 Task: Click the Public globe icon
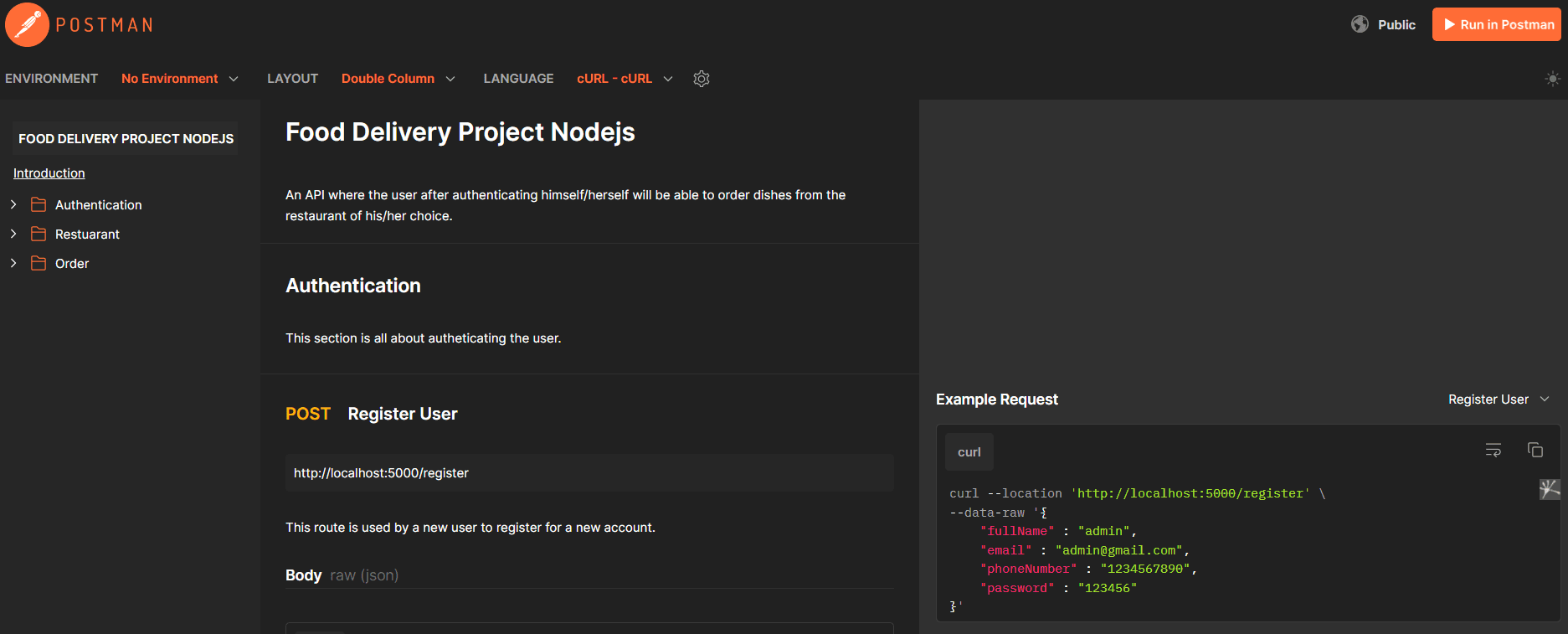coord(1360,24)
